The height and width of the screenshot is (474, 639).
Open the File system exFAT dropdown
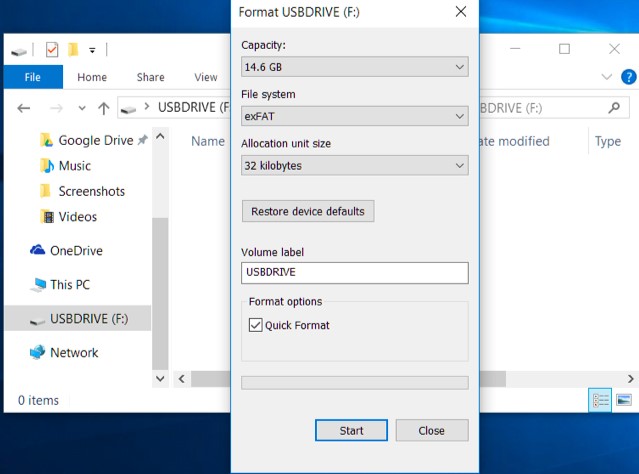pos(355,116)
